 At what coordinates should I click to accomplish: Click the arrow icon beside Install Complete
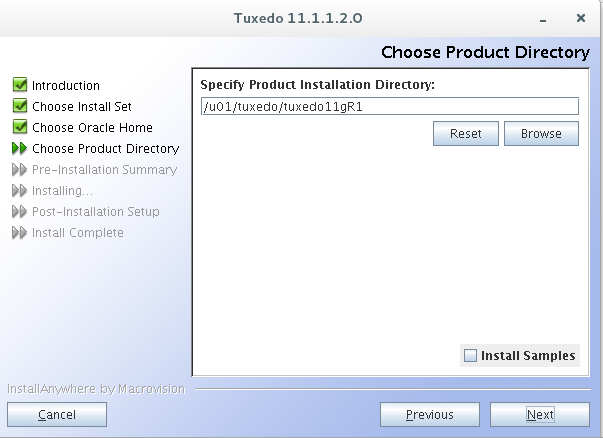pos(19,233)
